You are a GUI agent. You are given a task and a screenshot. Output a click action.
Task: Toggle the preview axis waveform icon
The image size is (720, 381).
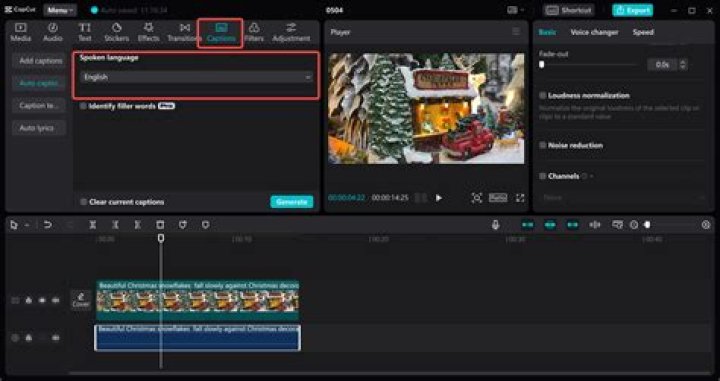pyautogui.click(x=595, y=224)
